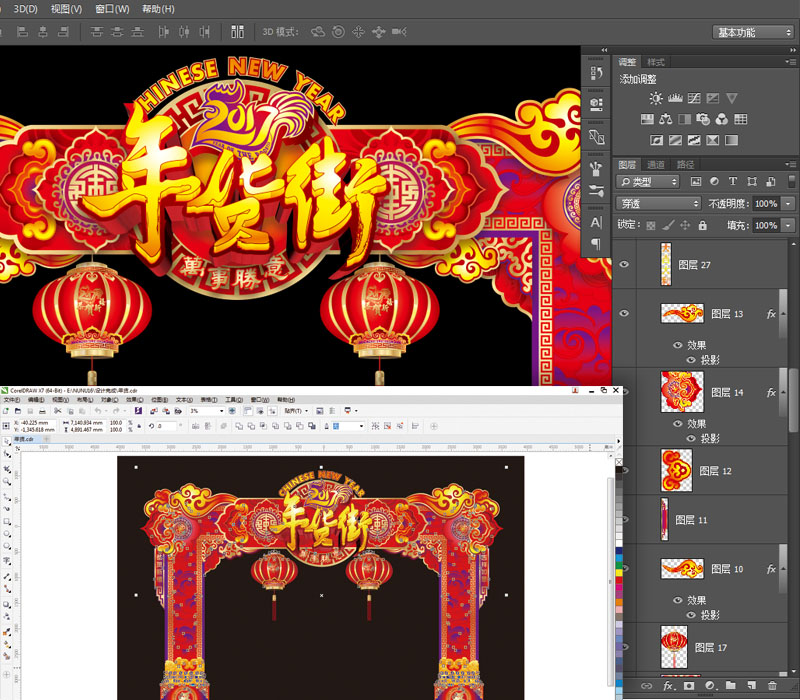Open the Character panel icon

pyautogui.click(x=596, y=222)
